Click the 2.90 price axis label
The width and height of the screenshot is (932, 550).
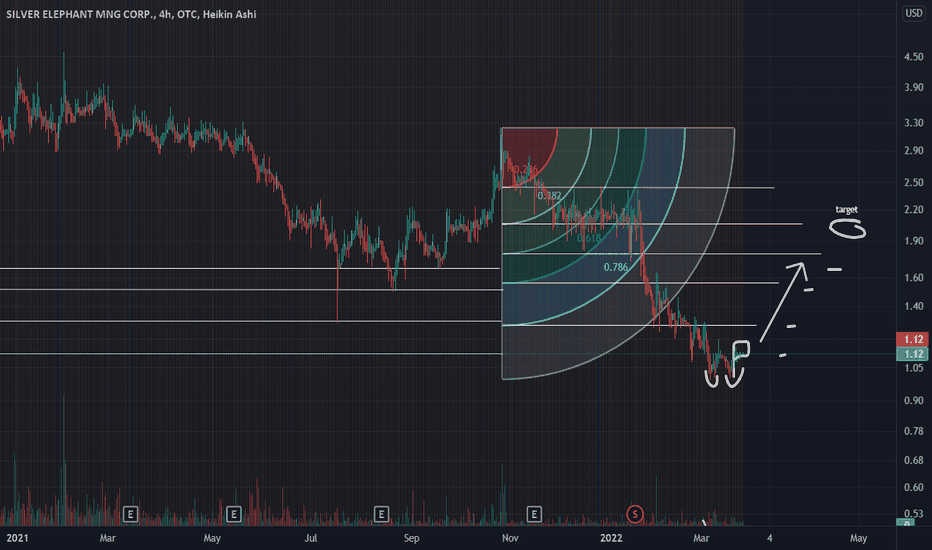[x=914, y=150]
